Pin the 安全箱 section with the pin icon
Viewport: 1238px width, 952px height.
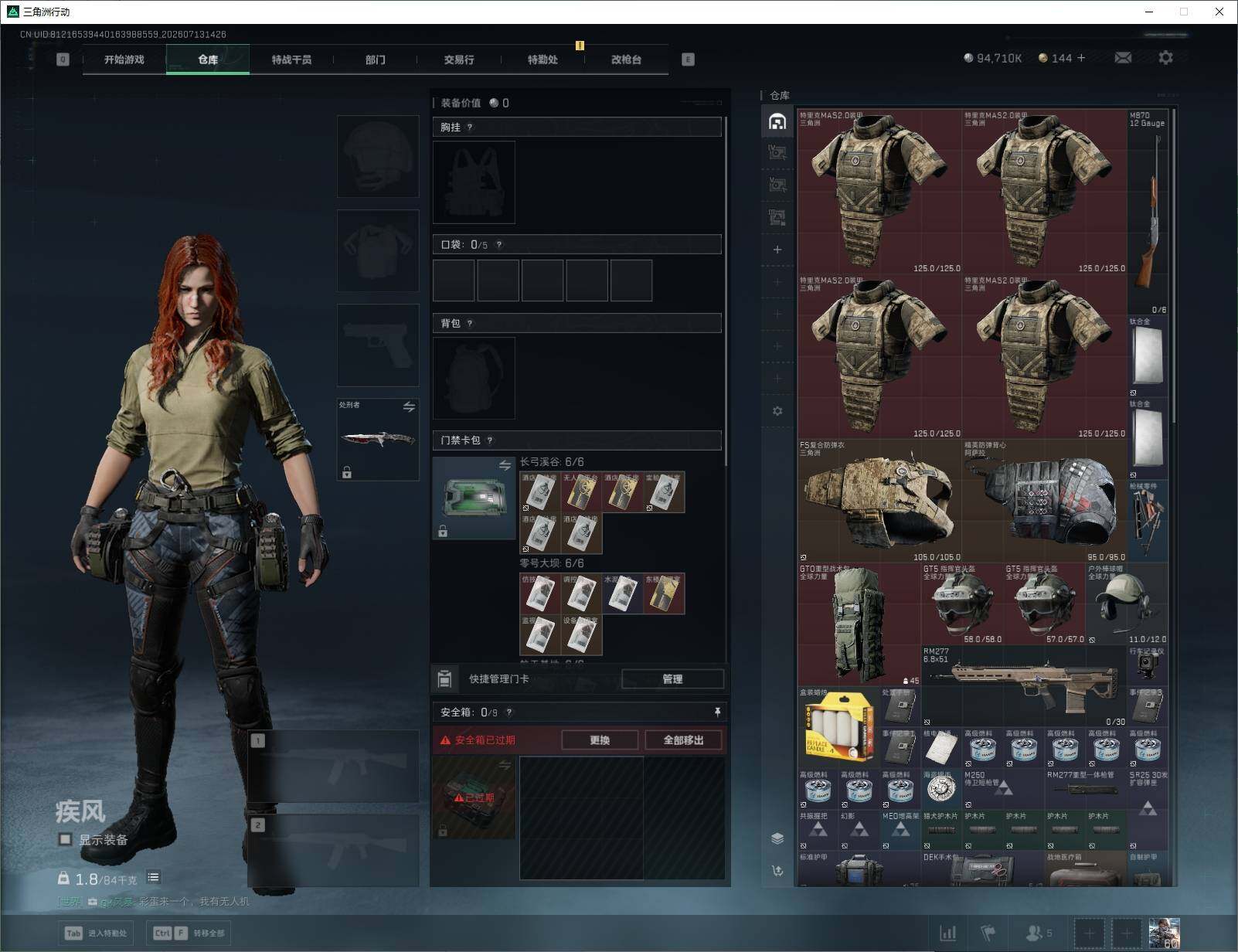717,712
